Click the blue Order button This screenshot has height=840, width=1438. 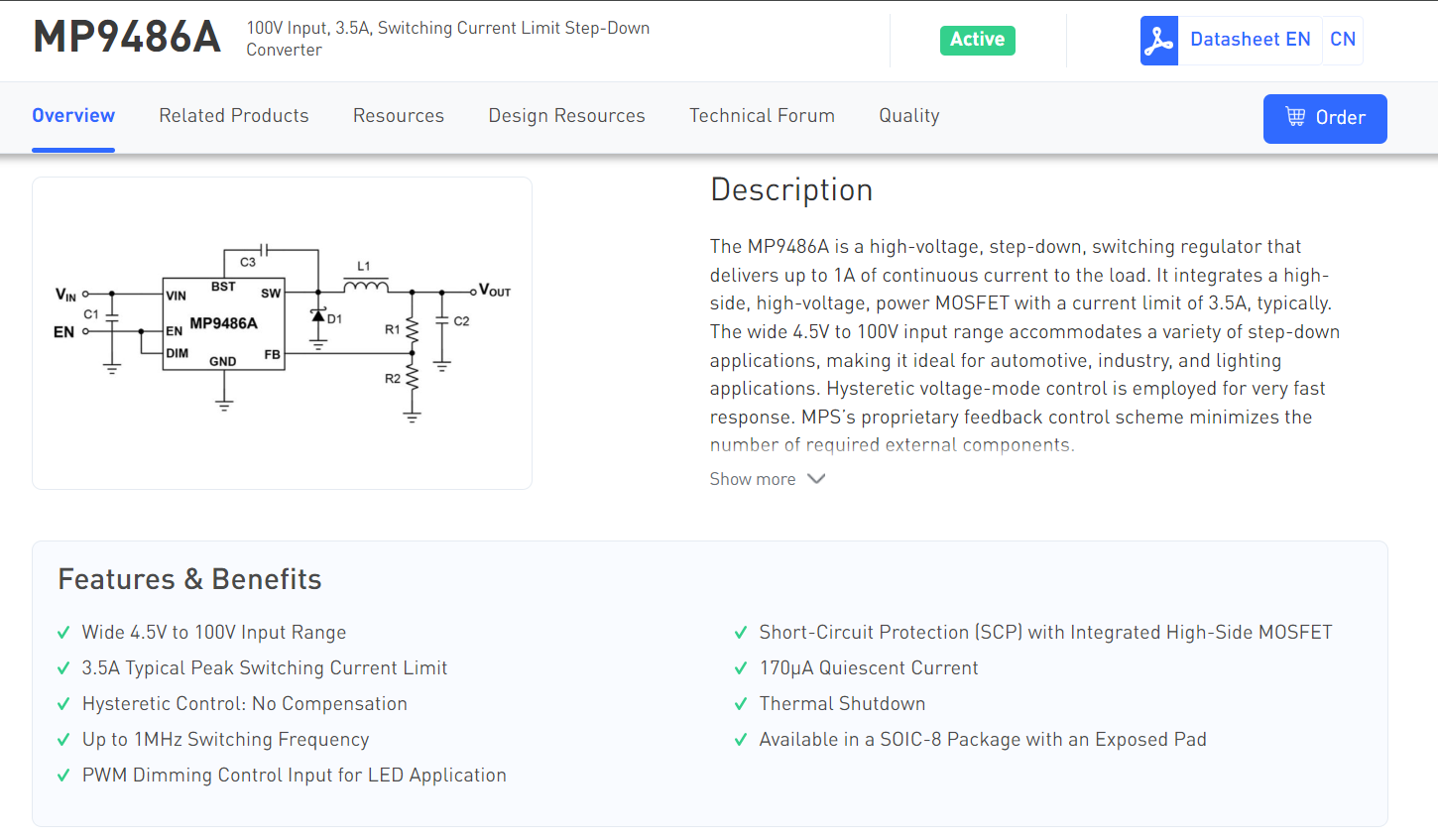pos(1325,119)
